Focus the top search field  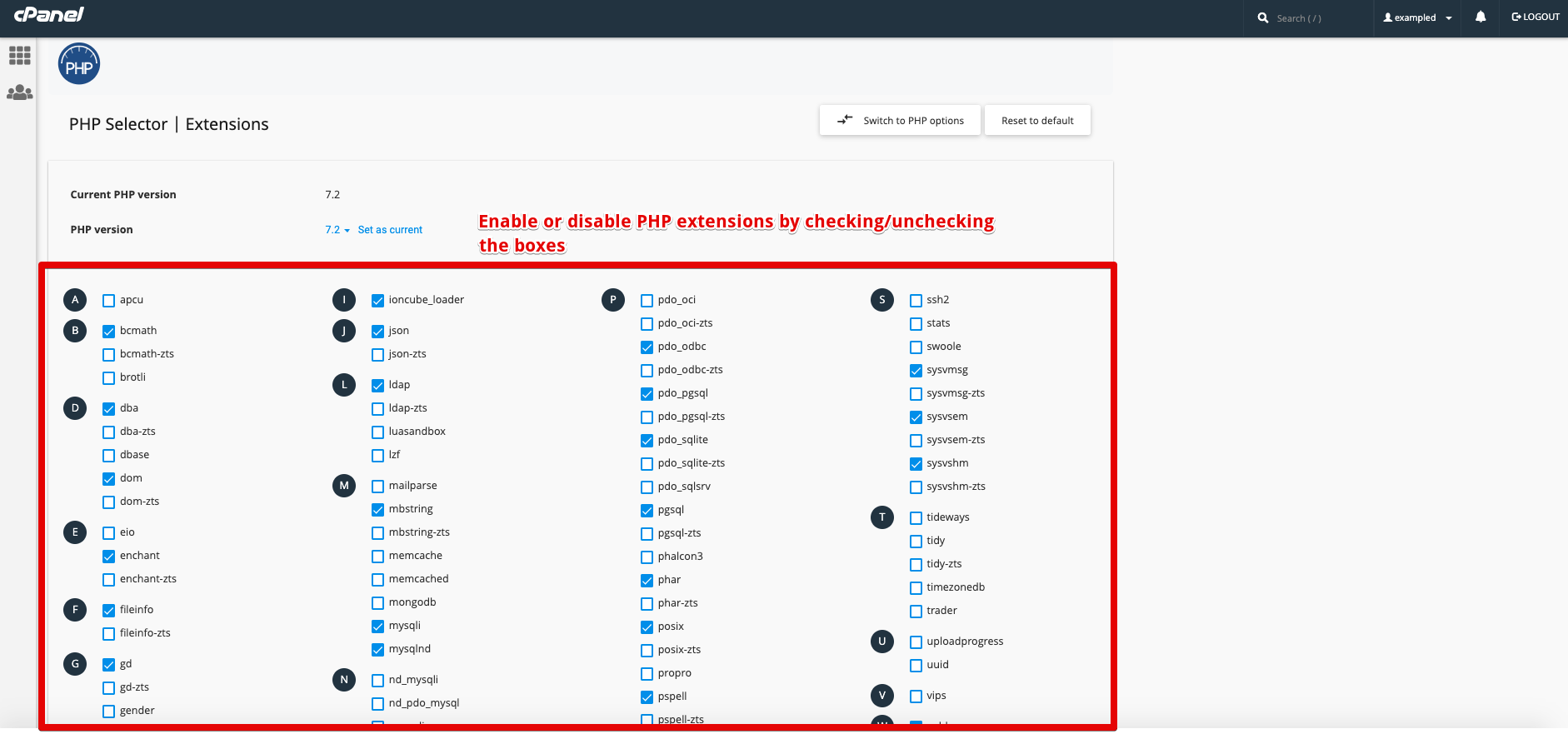(x=1316, y=18)
